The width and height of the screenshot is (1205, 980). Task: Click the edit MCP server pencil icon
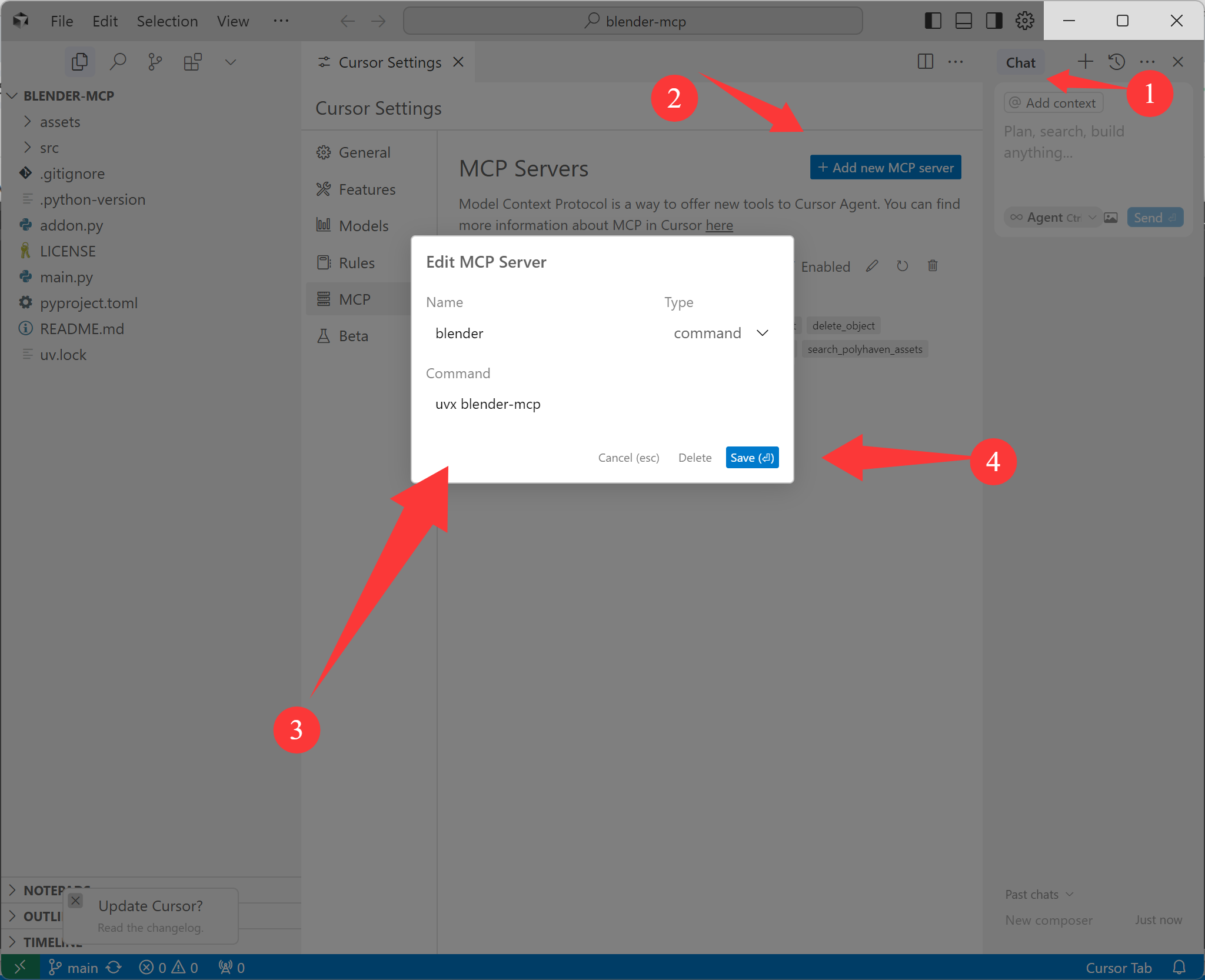tap(871, 266)
